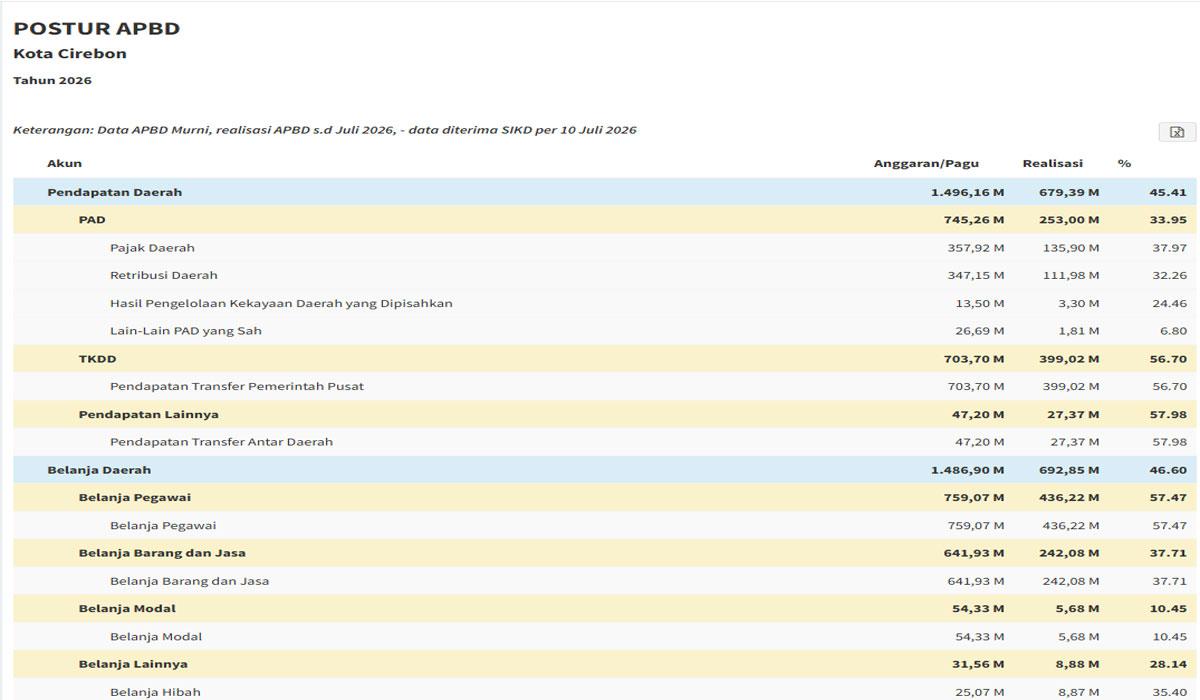Select the 37.97 percentage cell

point(1169,248)
